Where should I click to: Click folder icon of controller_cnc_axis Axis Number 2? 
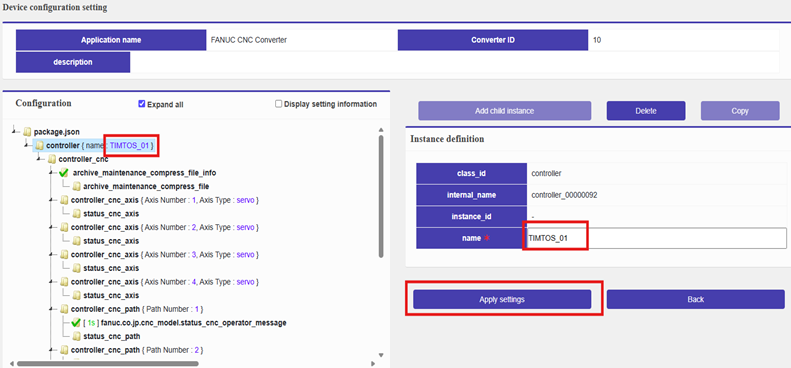pos(64,228)
